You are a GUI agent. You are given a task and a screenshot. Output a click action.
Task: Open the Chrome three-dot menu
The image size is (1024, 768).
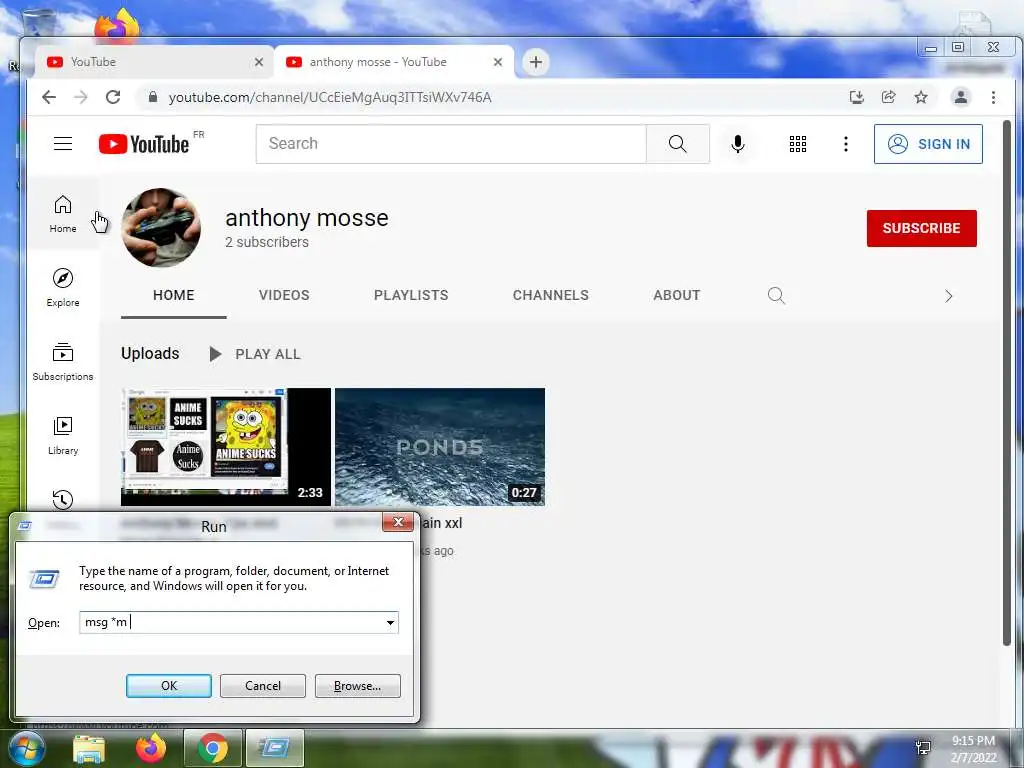(x=993, y=97)
